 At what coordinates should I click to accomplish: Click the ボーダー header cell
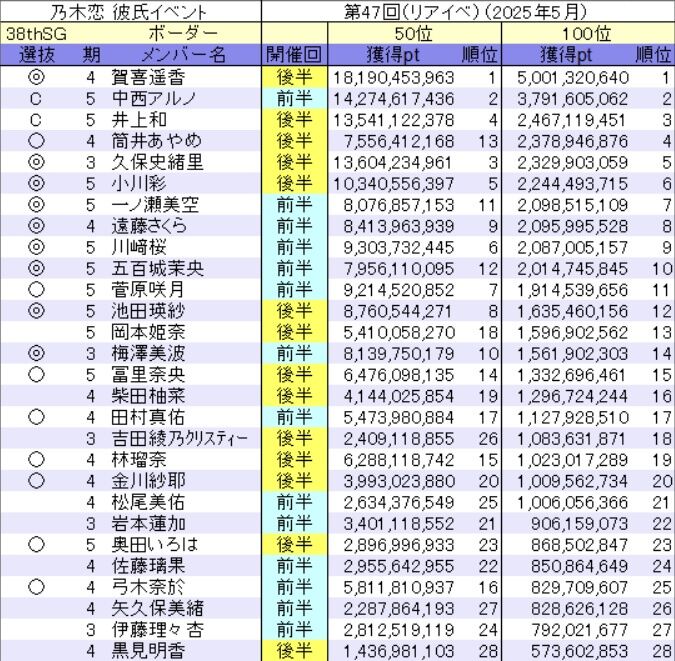click(x=183, y=34)
